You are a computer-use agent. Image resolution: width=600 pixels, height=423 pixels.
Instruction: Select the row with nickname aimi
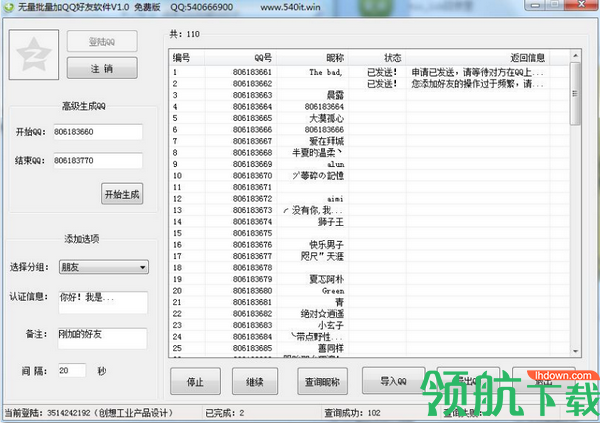pos(369,199)
